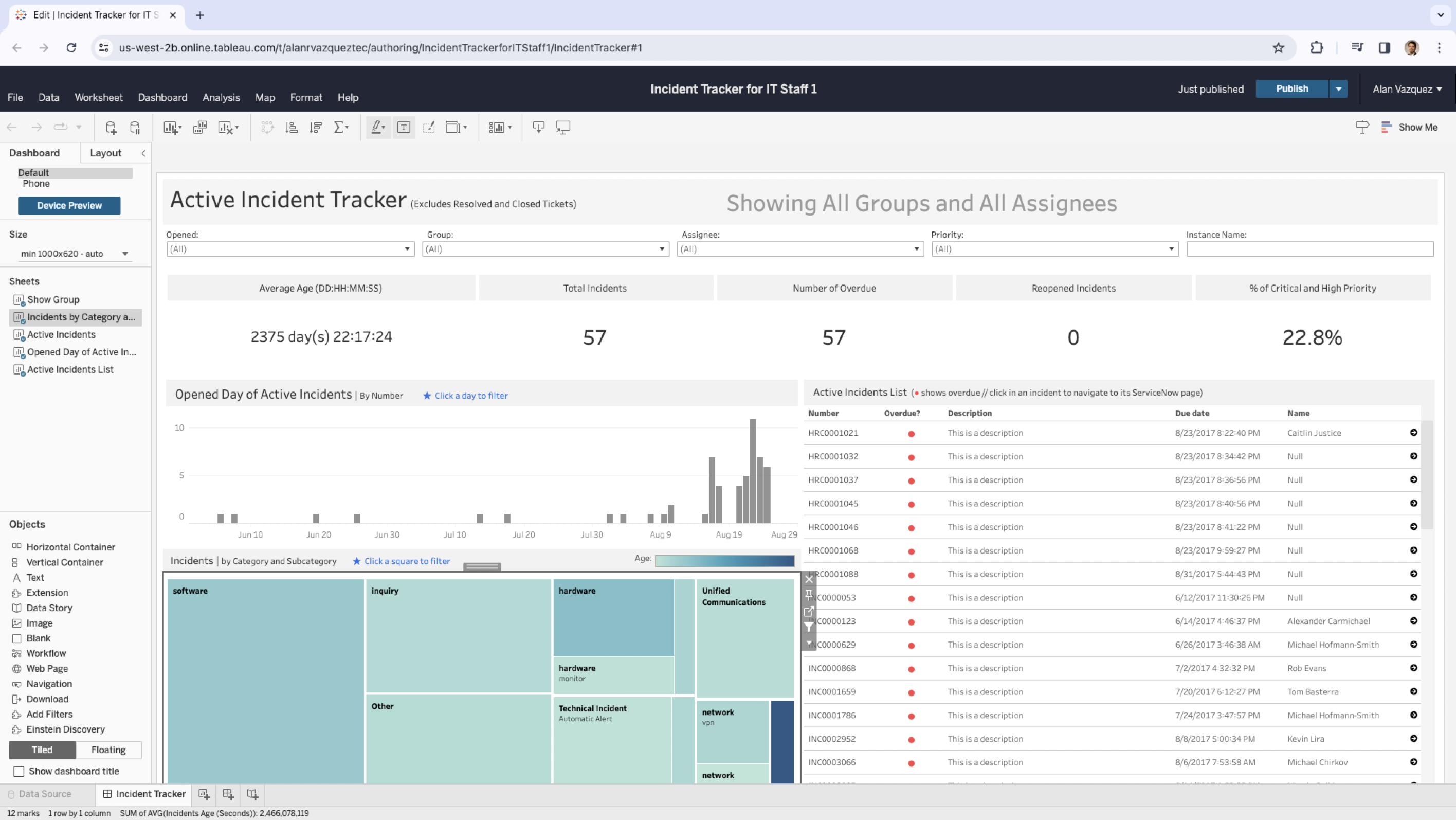Click the Device Preview button
This screenshot has height=820, width=1456.
(69, 205)
